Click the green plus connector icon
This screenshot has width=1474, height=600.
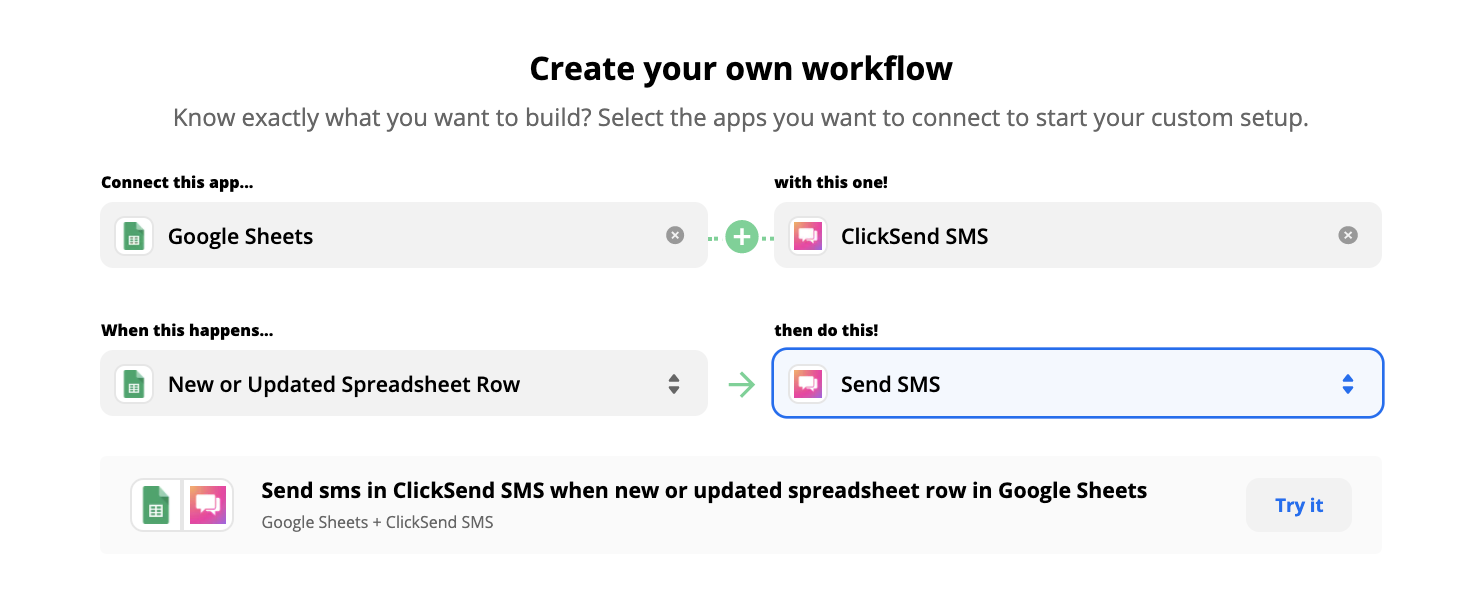tap(741, 237)
